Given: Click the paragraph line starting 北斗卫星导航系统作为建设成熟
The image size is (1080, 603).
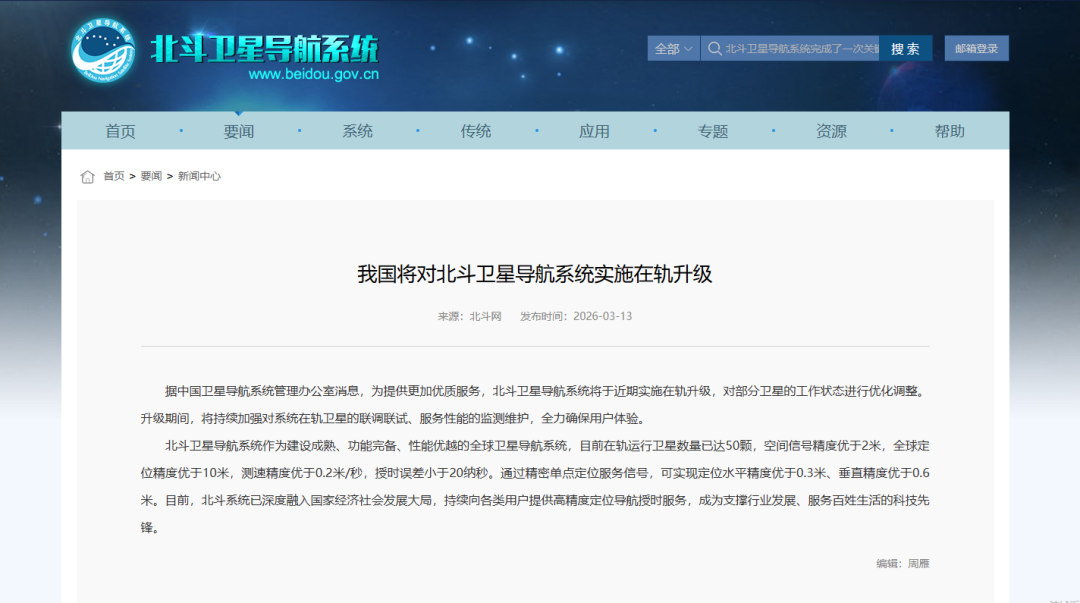Looking at the screenshot, I should (547, 446).
